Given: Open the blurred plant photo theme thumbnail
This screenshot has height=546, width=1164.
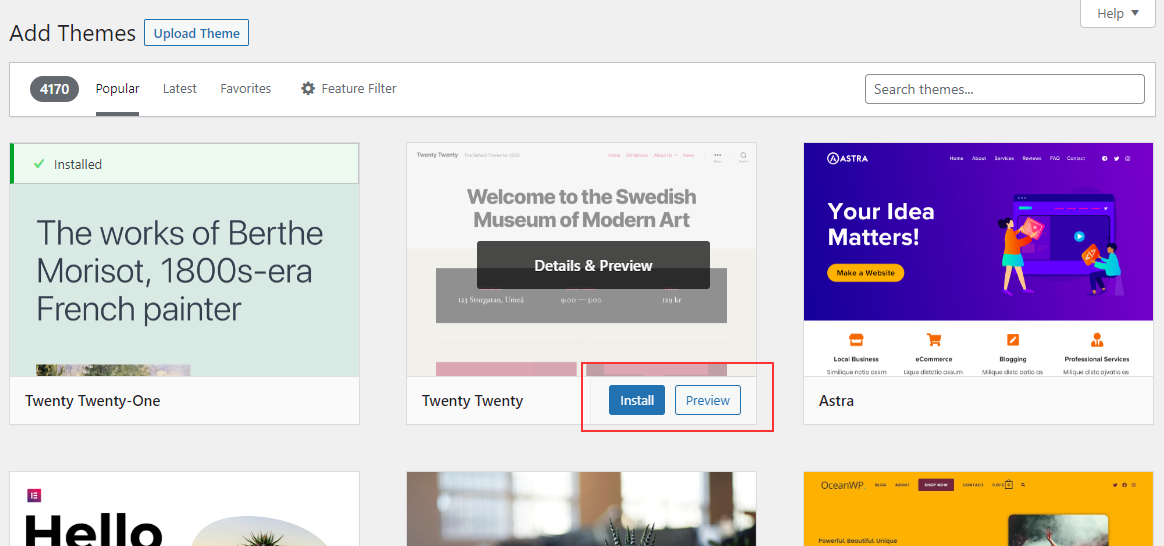Looking at the screenshot, I should (581, 509).
